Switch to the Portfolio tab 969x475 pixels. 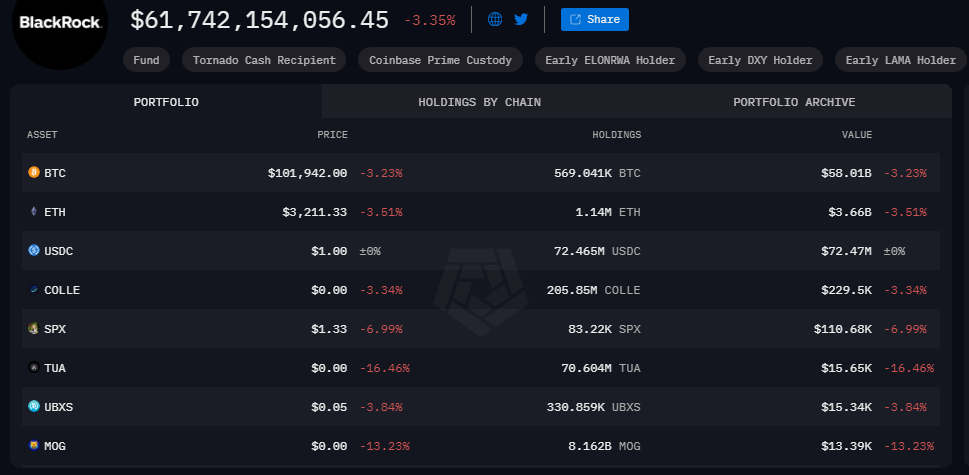click(x=166, y=102)
